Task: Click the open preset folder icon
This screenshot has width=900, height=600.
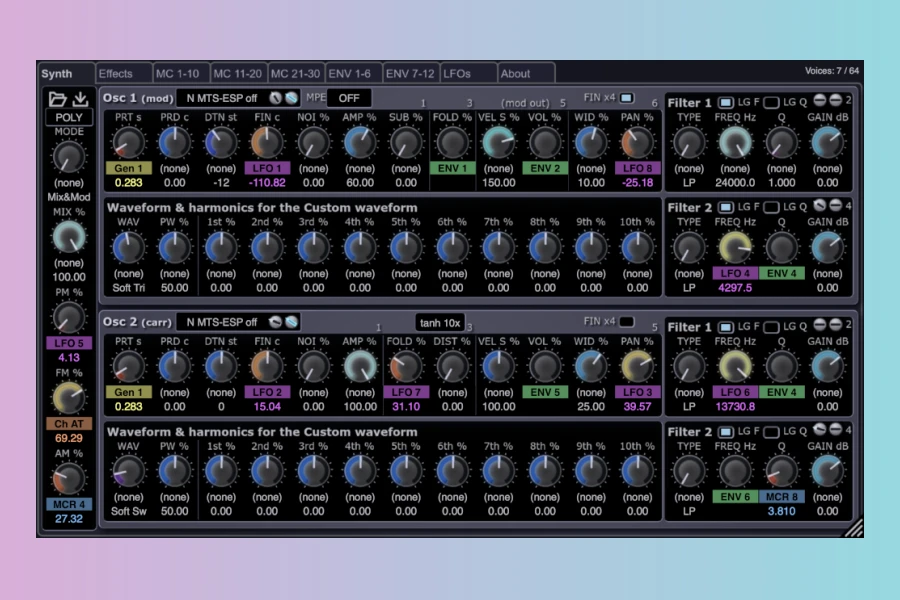Action: click(x=57, y=98)
